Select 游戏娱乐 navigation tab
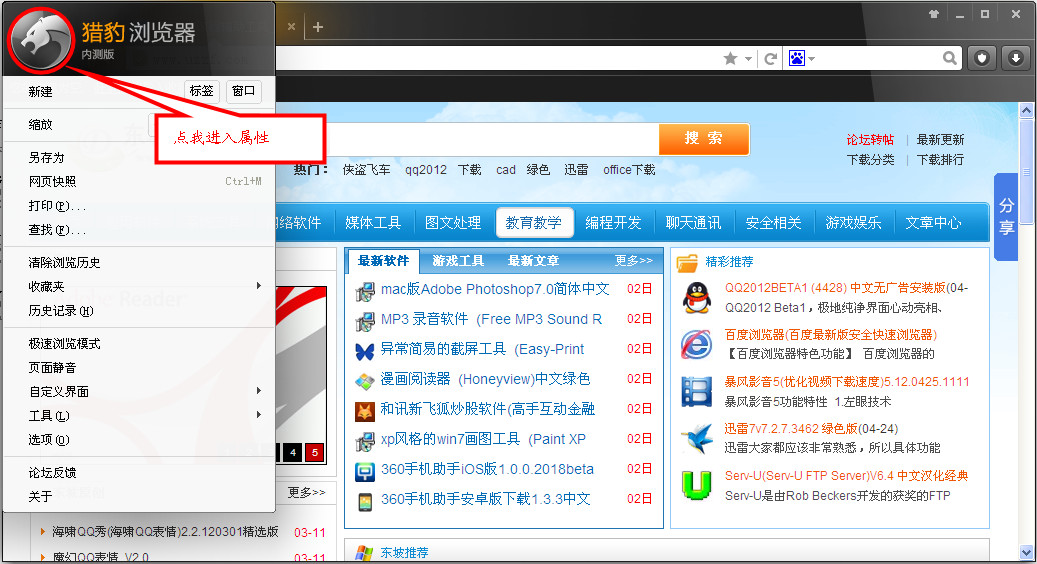This screenshot has width=1037, height=564. [854, 223]
